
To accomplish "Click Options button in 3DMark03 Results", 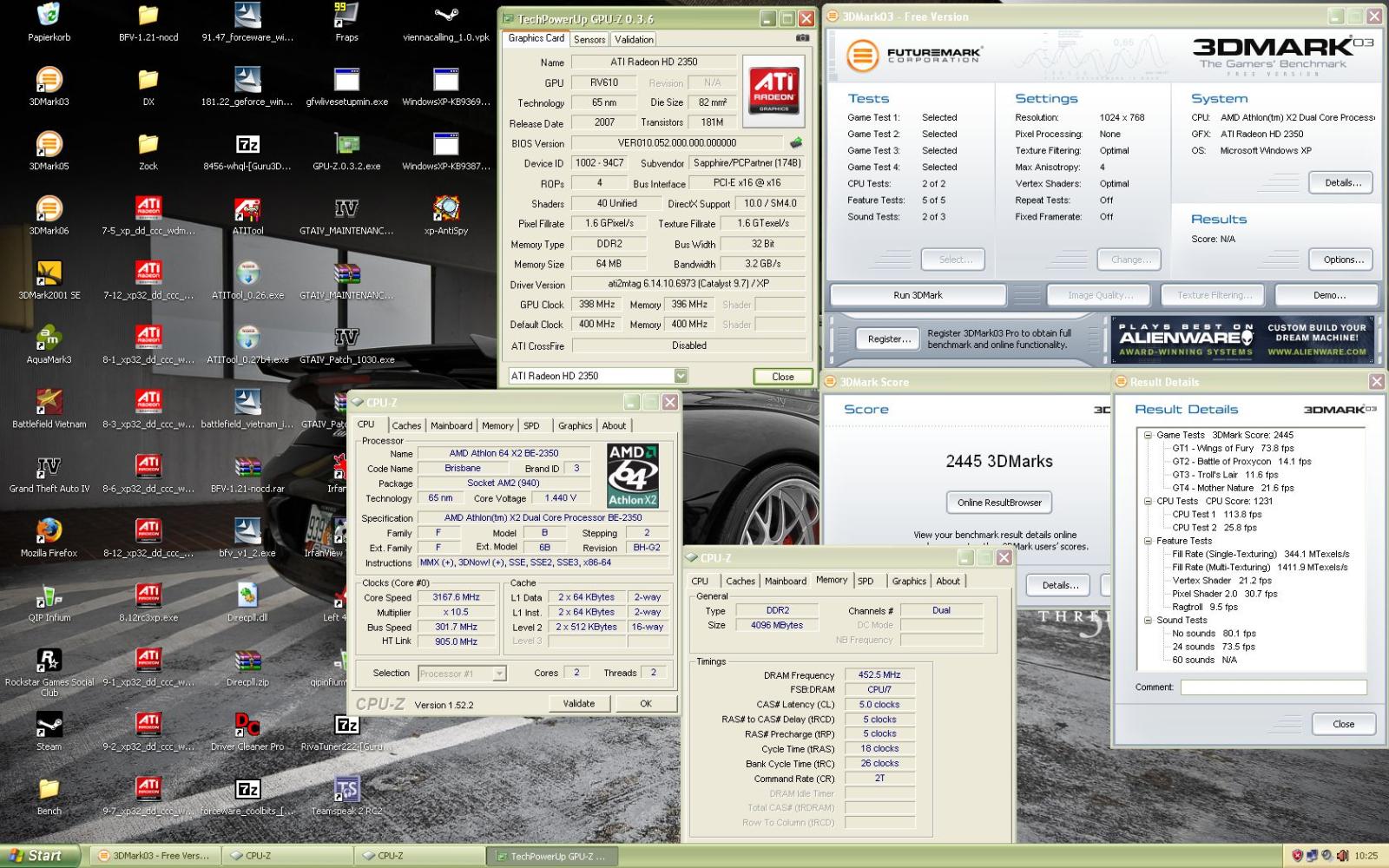I will [x=1342, y=260].
